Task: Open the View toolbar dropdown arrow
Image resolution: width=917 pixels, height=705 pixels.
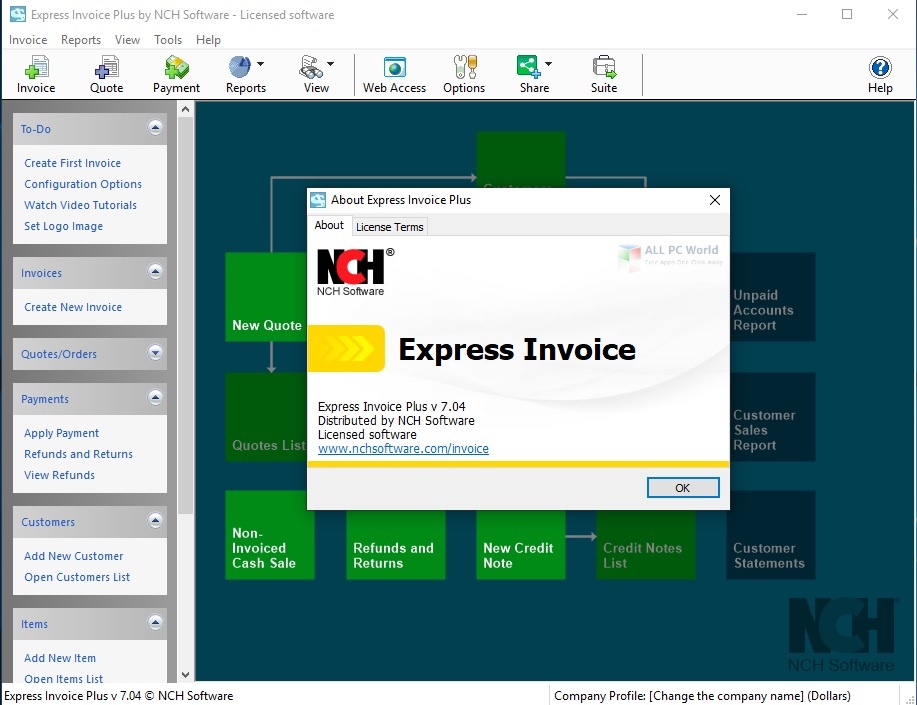Action: 330,65
